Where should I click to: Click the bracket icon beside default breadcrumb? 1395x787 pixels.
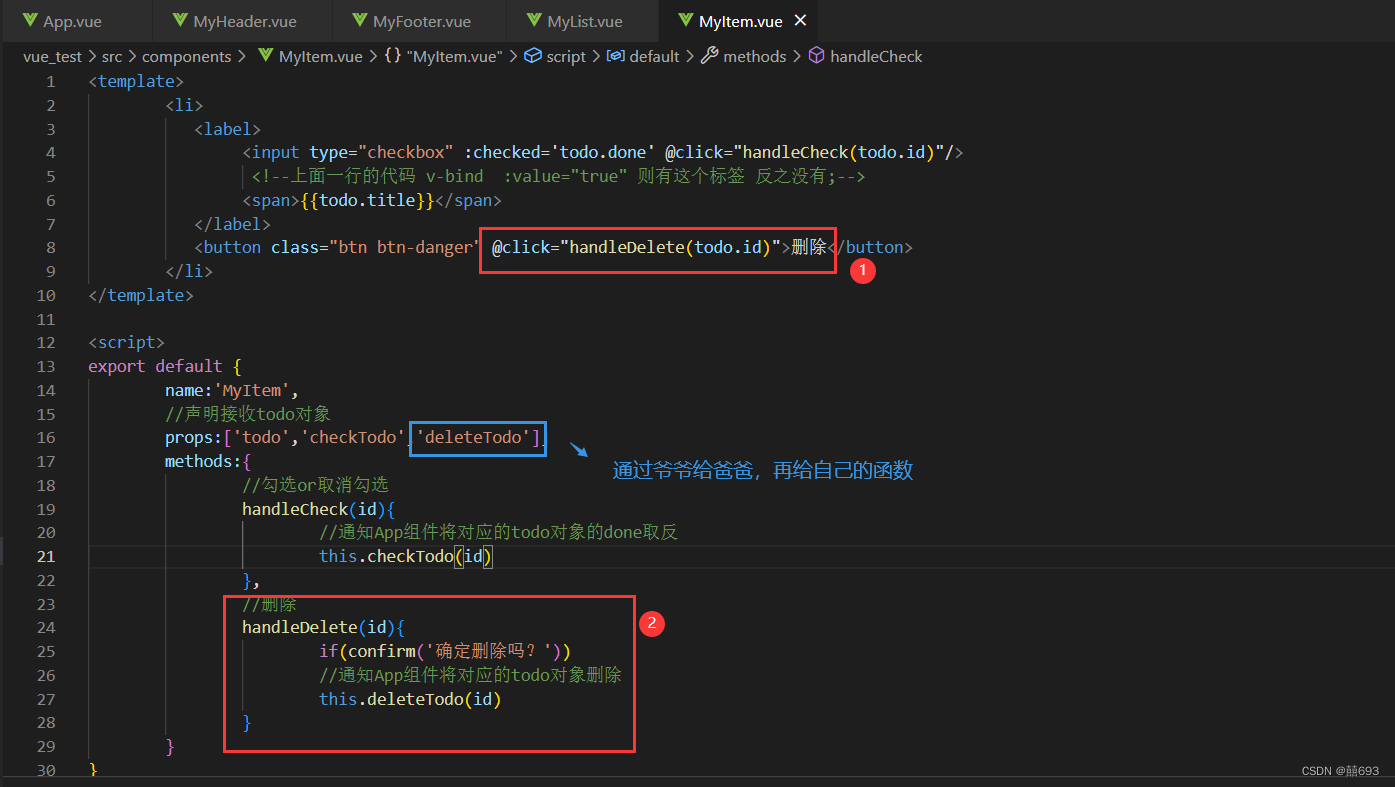(x=614, y=56)
